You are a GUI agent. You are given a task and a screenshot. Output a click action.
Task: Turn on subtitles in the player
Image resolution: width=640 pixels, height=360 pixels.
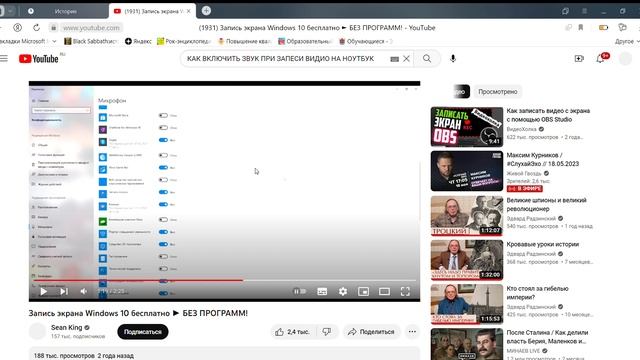tap(322, 291)
